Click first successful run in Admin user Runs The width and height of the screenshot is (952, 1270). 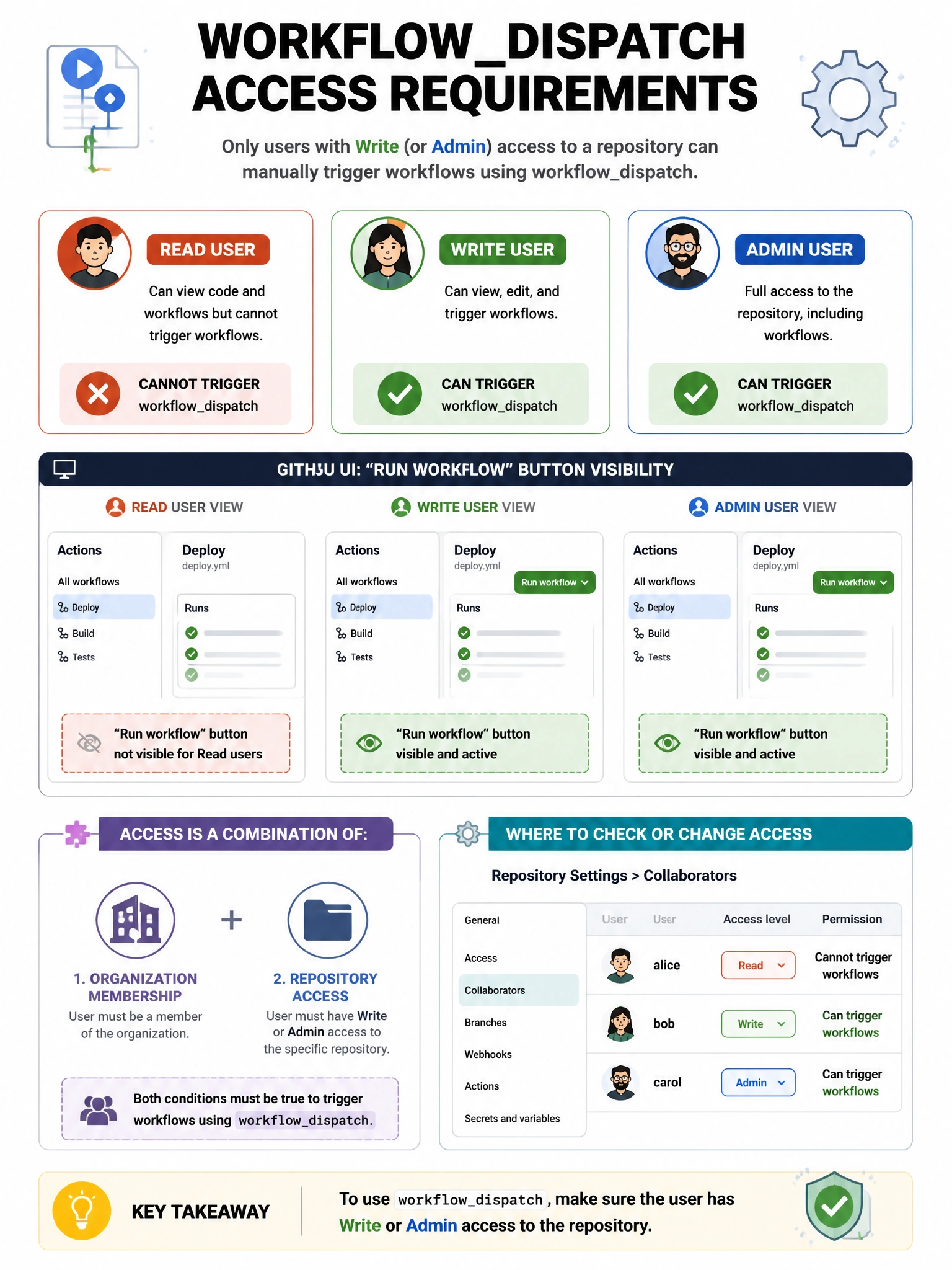click(x=812, y=633)
